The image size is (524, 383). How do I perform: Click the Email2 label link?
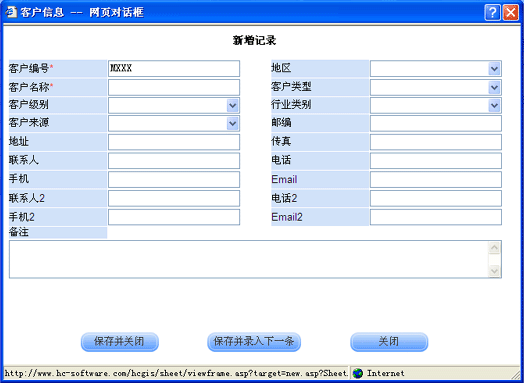tap(287, 217)
